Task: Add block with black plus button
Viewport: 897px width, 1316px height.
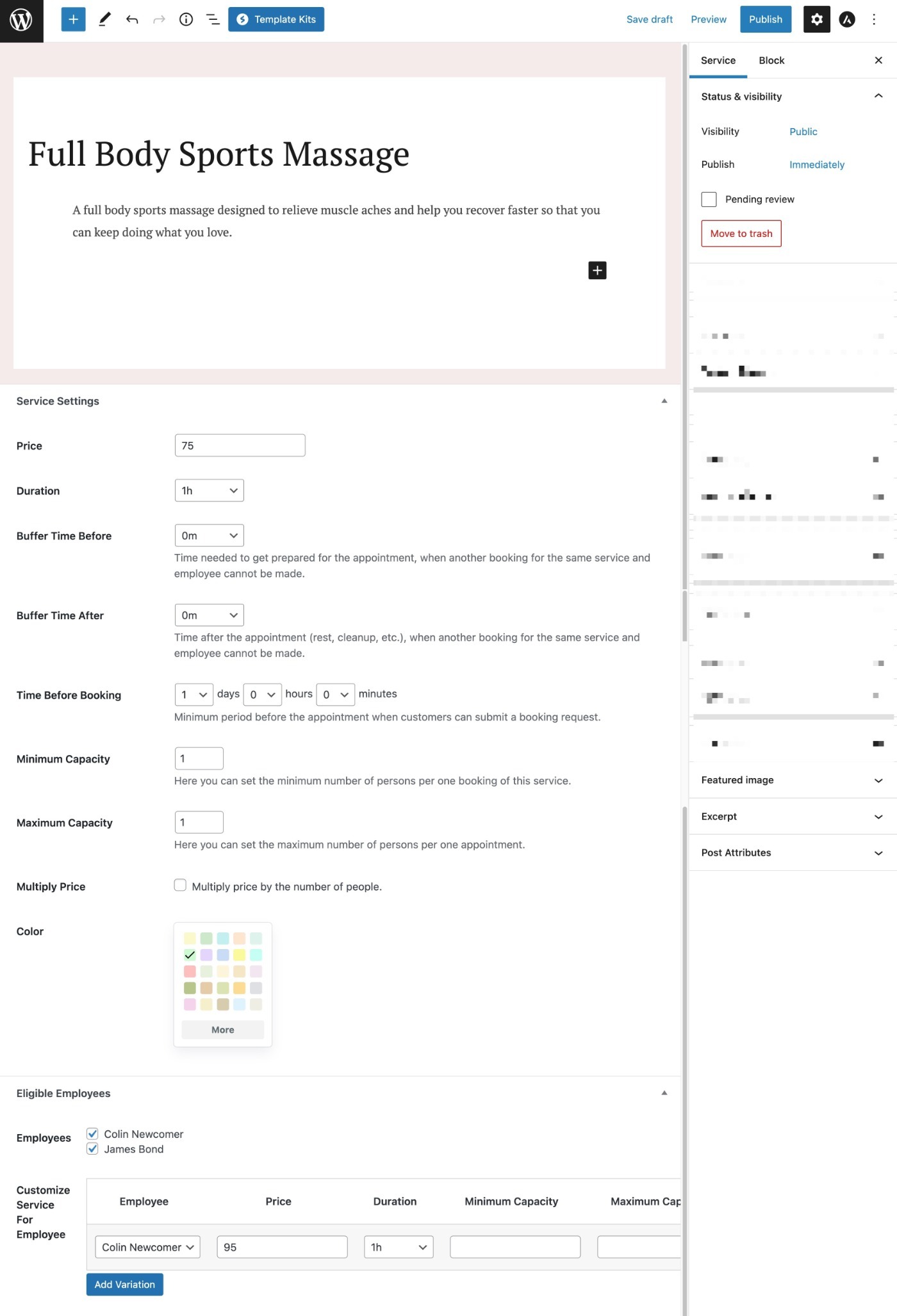Action: pyautogui.click(x=597, y=270)
